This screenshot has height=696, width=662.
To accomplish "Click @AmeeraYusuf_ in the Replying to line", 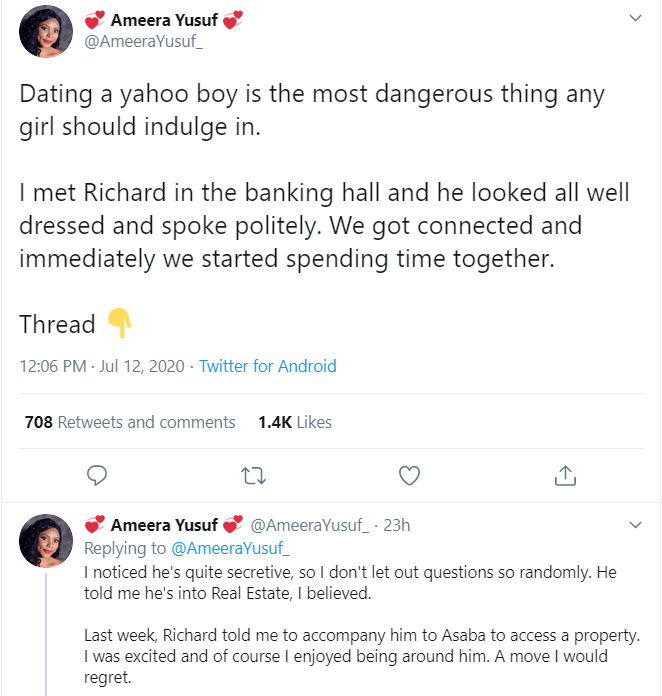I will 230,548.
